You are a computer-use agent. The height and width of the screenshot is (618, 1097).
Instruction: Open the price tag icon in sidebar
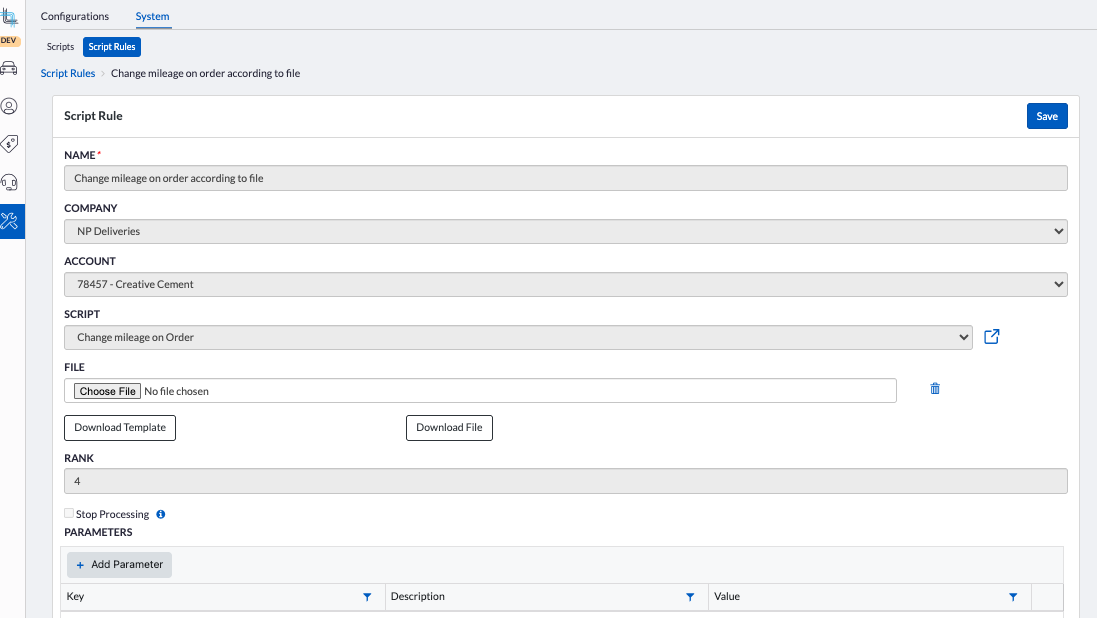(9, 143)
